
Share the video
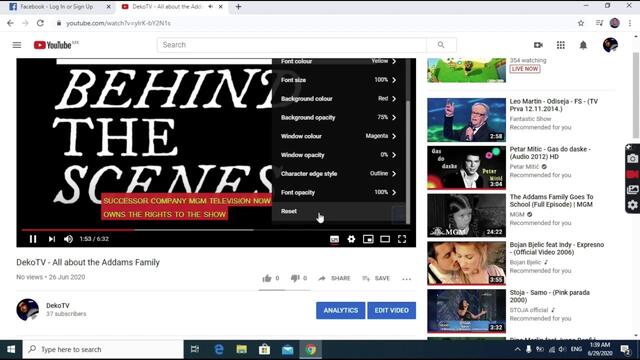click(334, 278)
